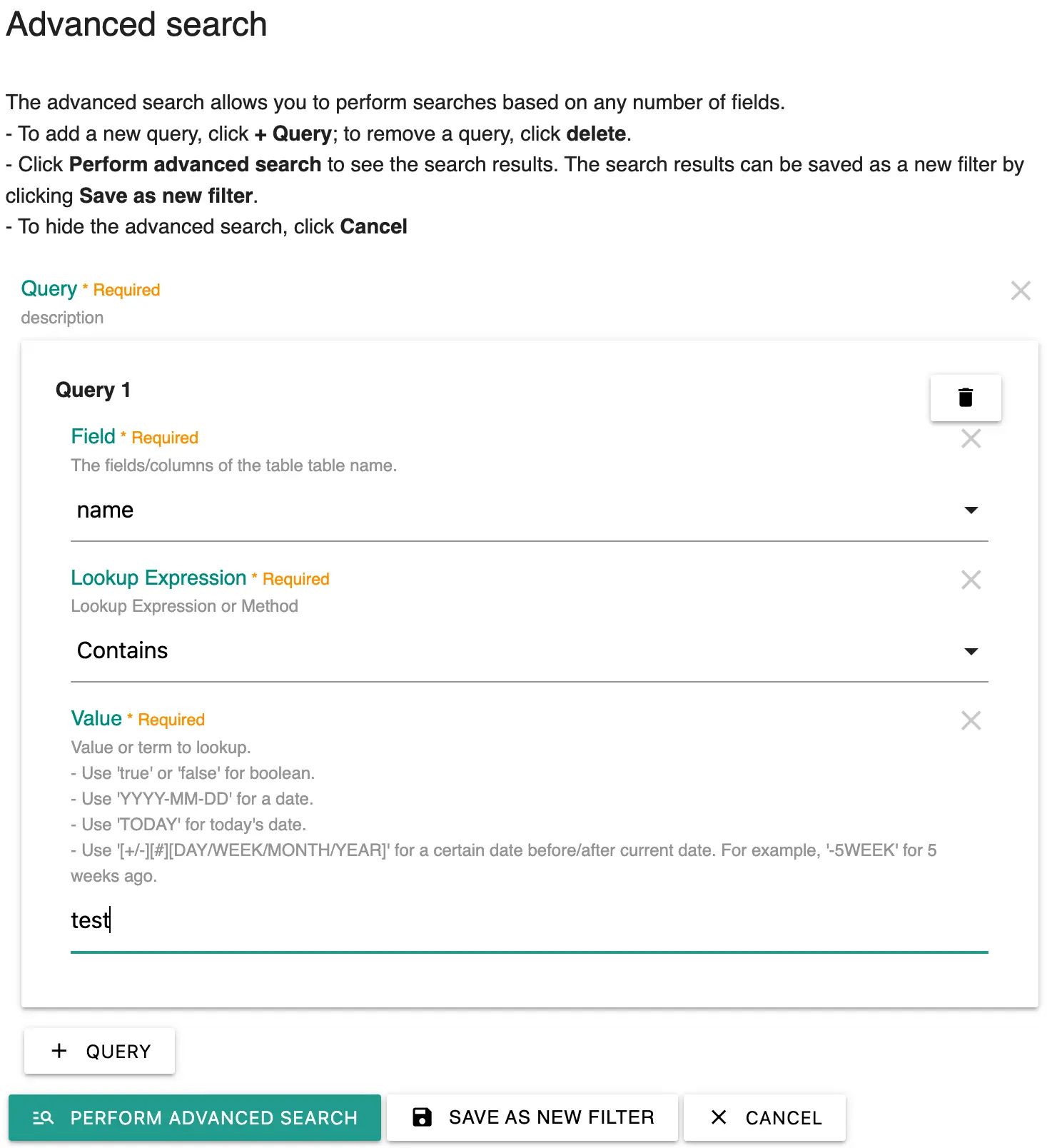Add another query with the + QUERY button
Image resolution: width=1052 pixels, height=1148 pixels.
tap(99, 1051)
